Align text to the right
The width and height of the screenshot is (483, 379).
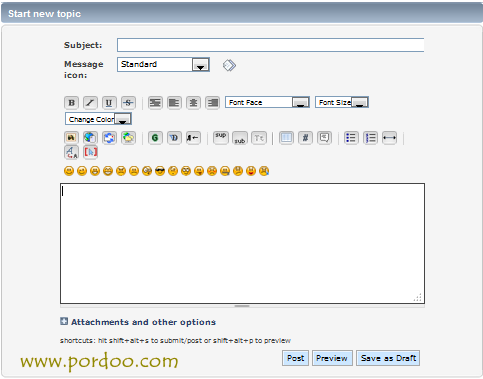pos(212,103)
